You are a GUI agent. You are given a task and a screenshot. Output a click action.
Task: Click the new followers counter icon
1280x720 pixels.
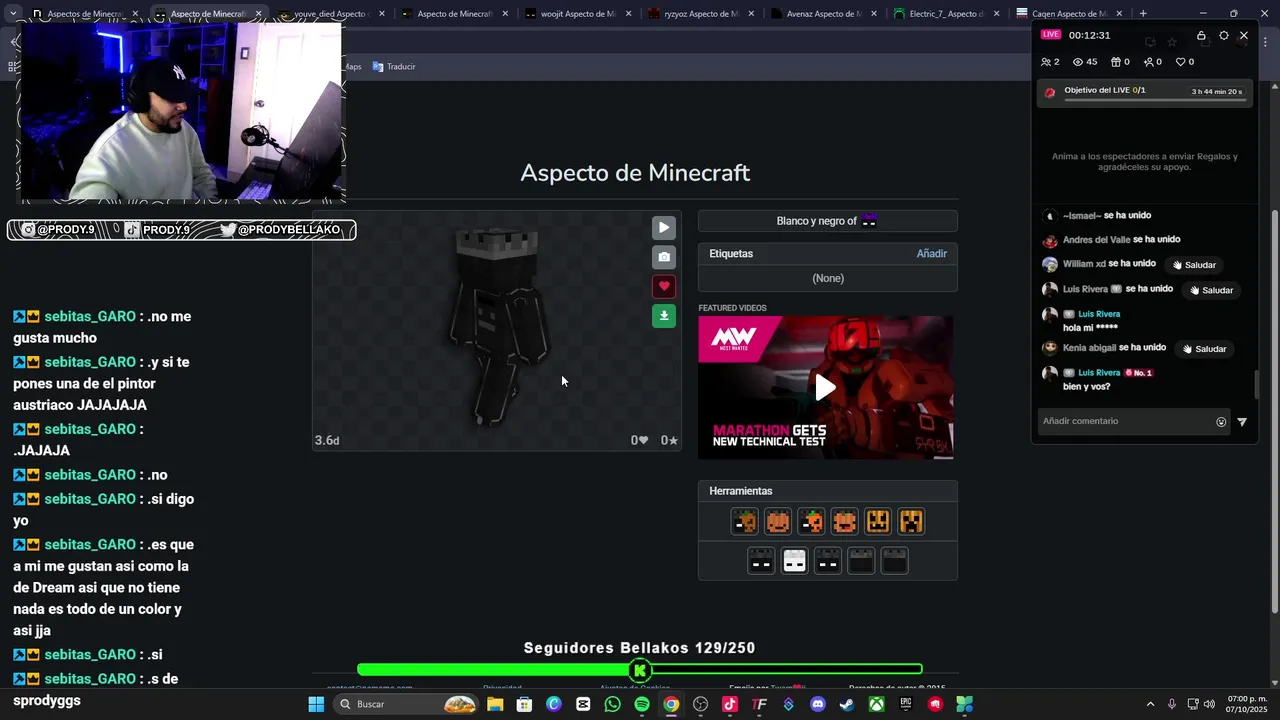[x=1148, y=62]
